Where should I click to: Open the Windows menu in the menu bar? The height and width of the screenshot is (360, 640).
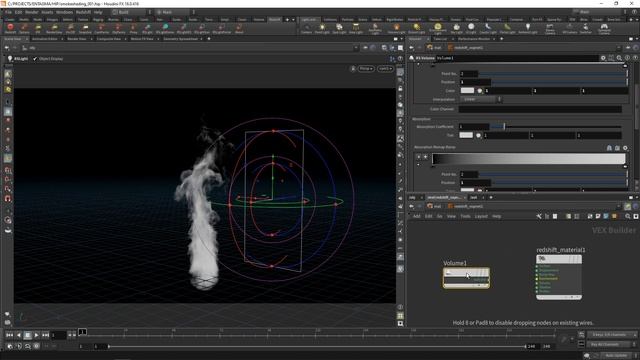(x=64, y=12)
